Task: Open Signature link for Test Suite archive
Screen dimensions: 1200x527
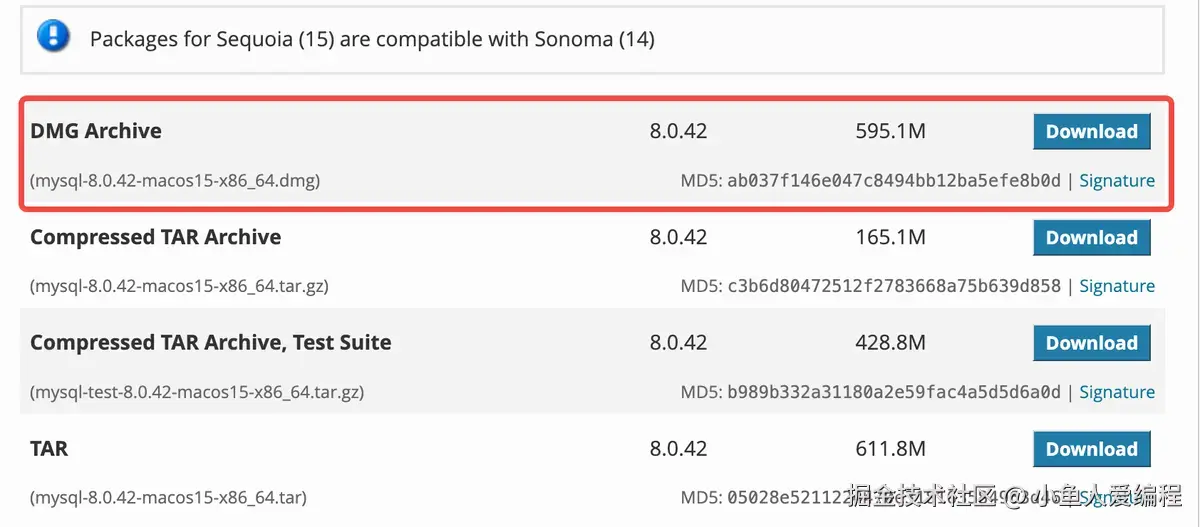Action: tap(1117, 392)
